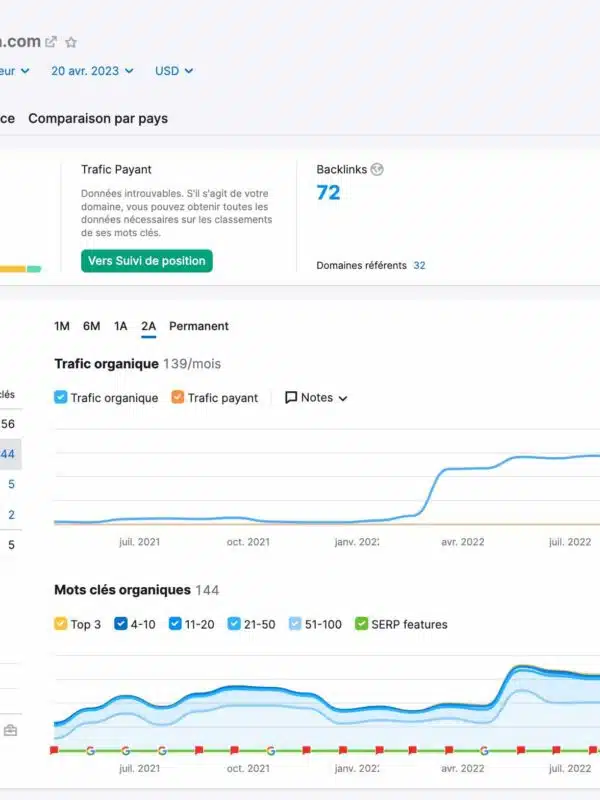Switch to Comparaison par pays tab
The width and height of the screenshot is (600, 800).
click(98, 118)
